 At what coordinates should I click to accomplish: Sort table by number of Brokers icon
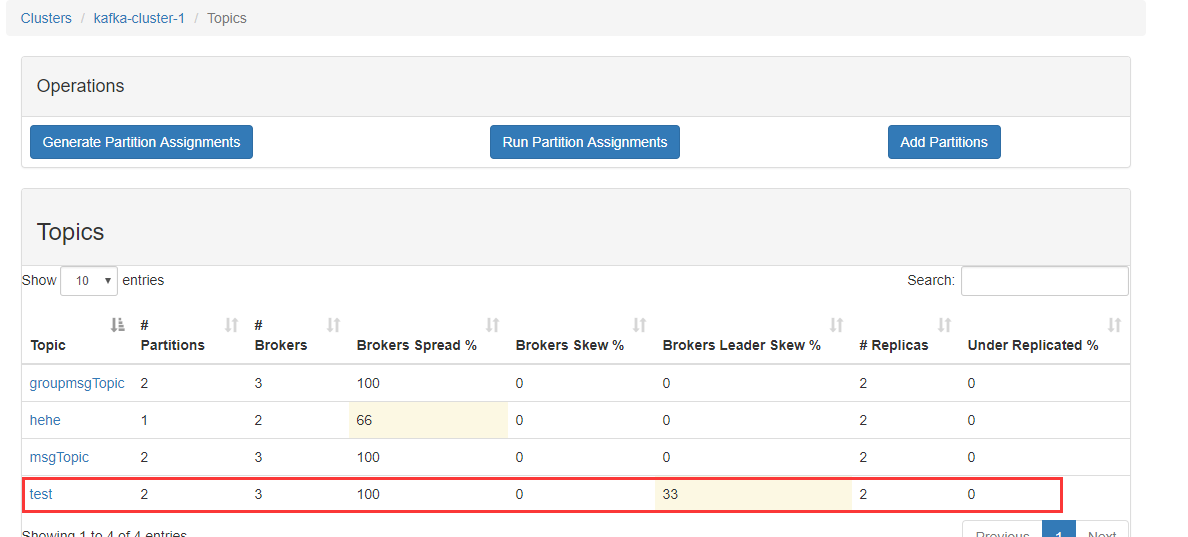point(334,325)
